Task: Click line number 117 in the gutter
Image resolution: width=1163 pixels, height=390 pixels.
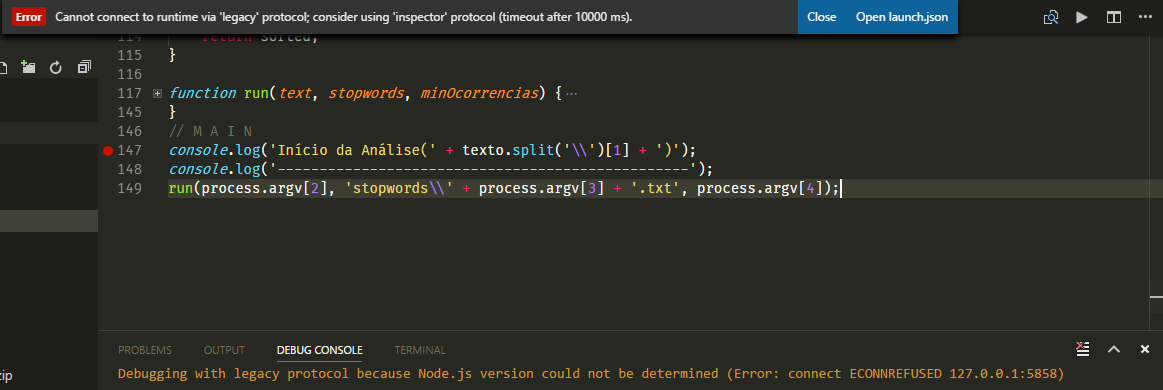Action: click(x=130, y=93)
